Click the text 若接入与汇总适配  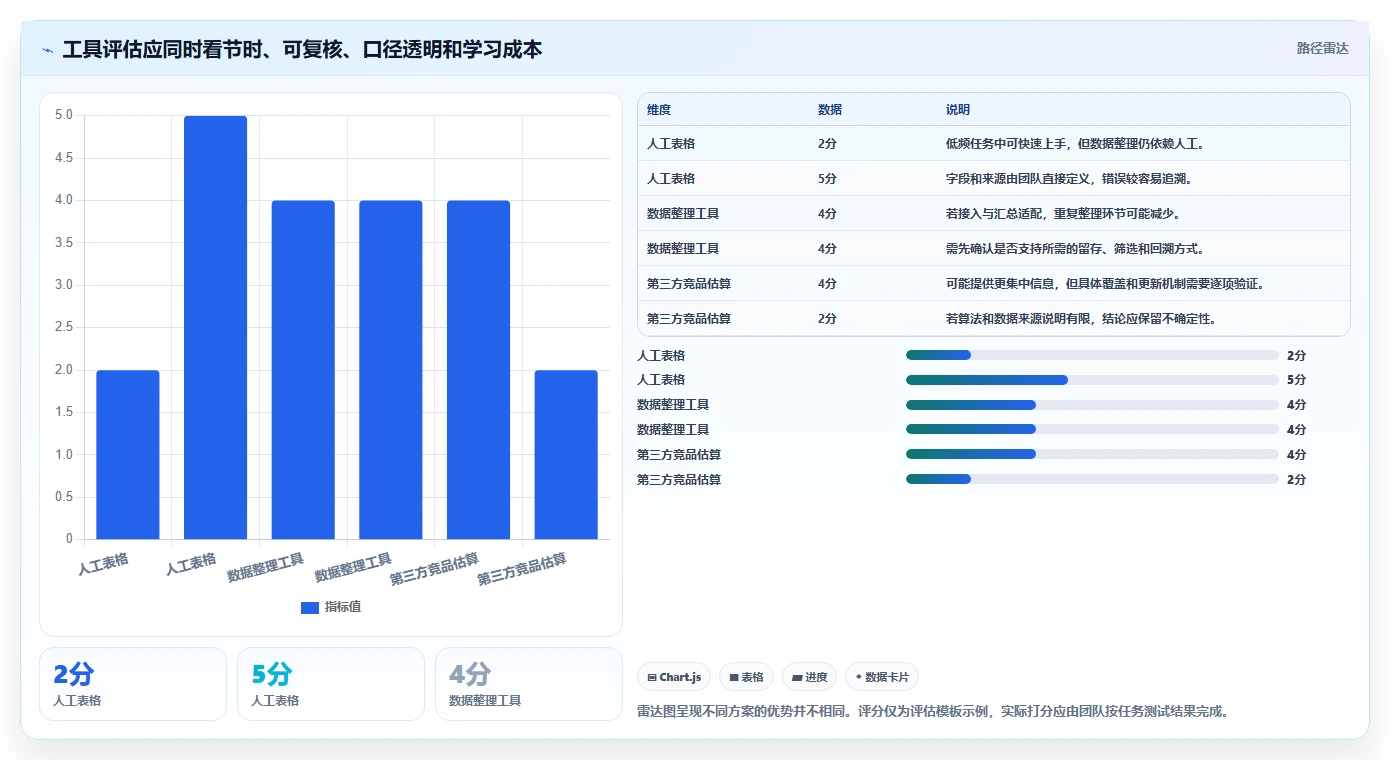pos(993,214)
